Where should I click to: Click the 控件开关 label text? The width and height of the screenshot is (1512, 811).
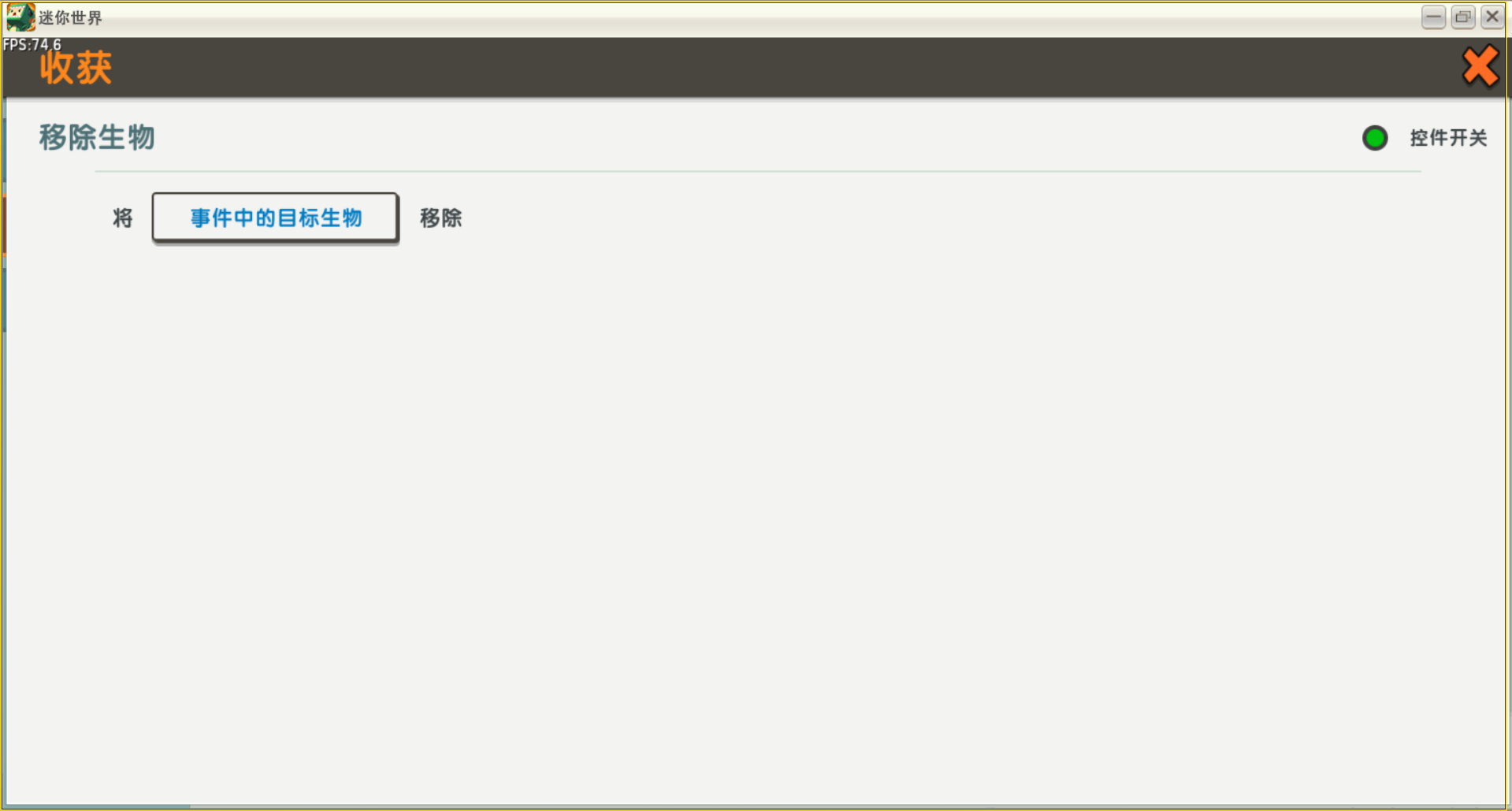(x=1448, y=138)
